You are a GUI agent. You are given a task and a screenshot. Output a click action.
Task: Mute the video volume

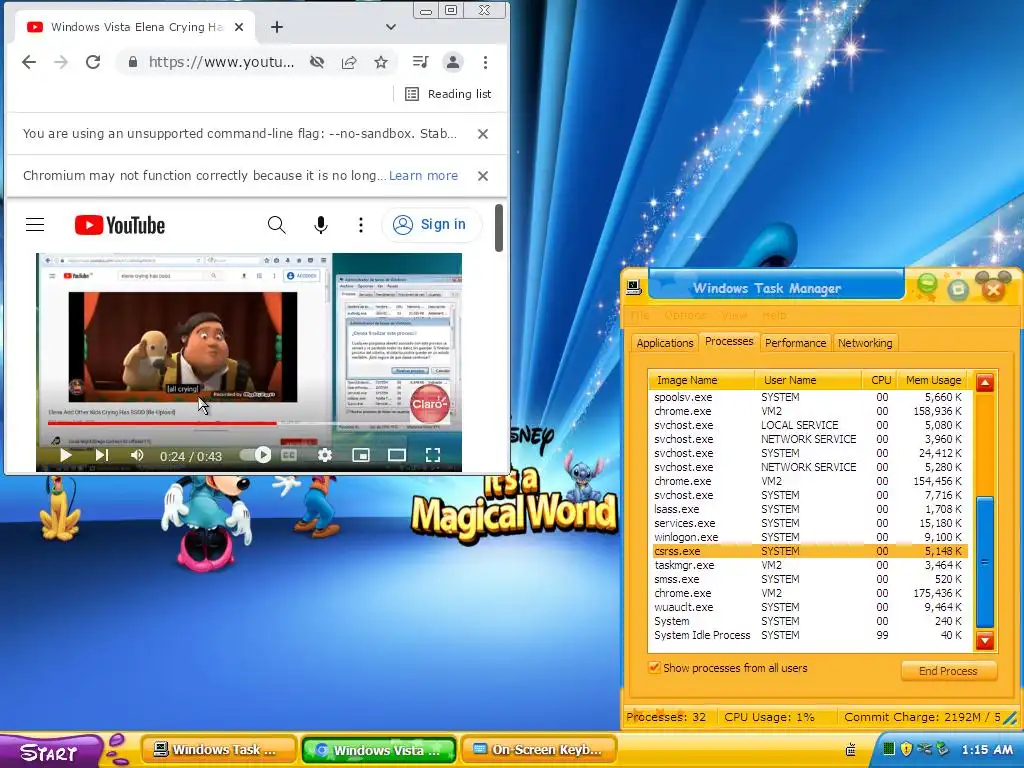pyautogui.click(x=136, y=455)
